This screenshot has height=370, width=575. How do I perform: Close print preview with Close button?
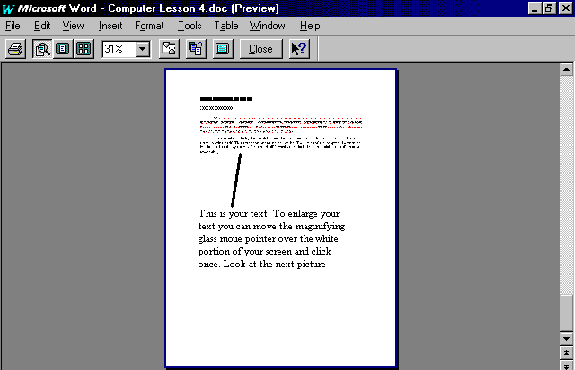261,49
